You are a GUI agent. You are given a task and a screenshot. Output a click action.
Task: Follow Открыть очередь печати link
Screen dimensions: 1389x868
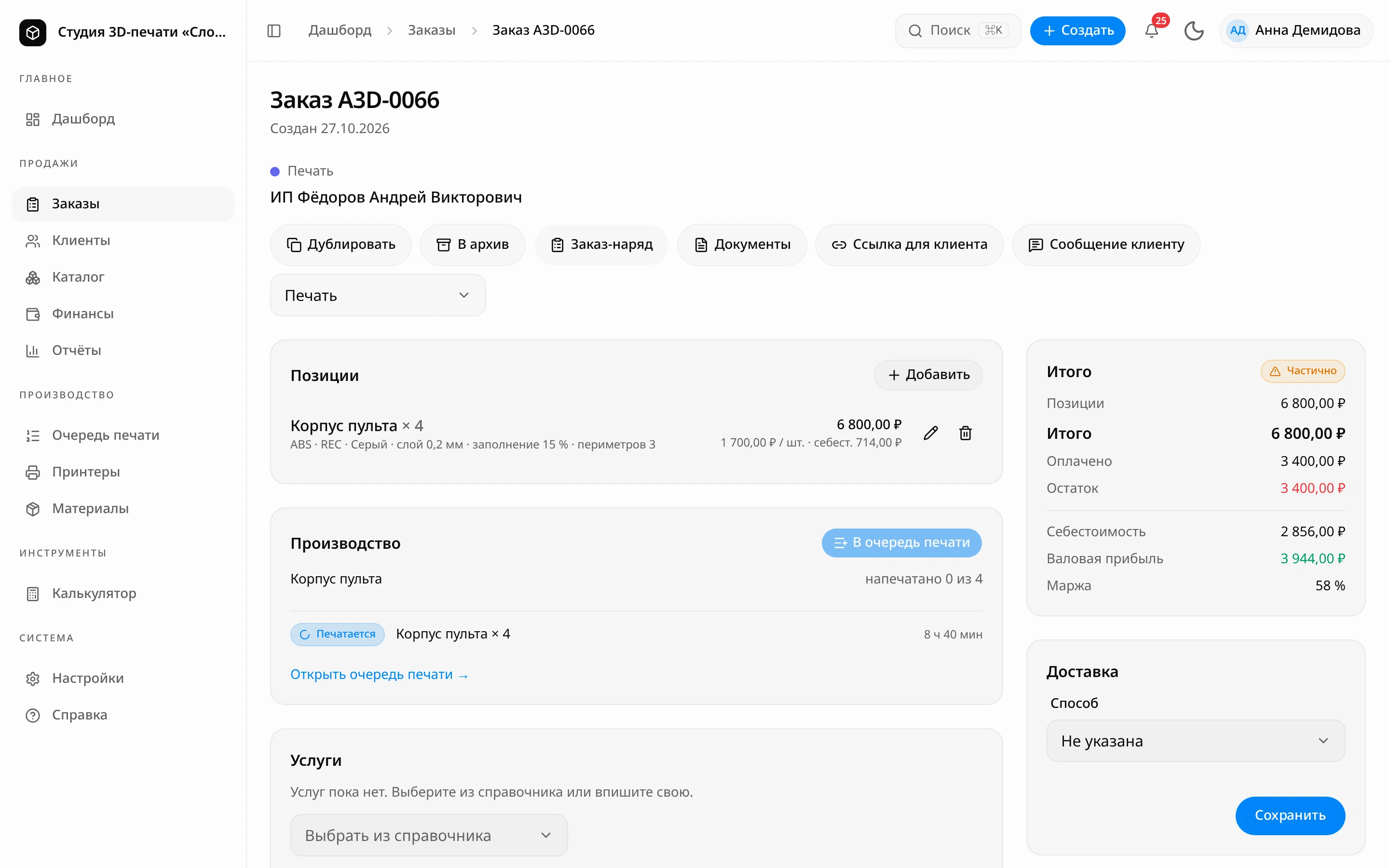coord(380,675)
